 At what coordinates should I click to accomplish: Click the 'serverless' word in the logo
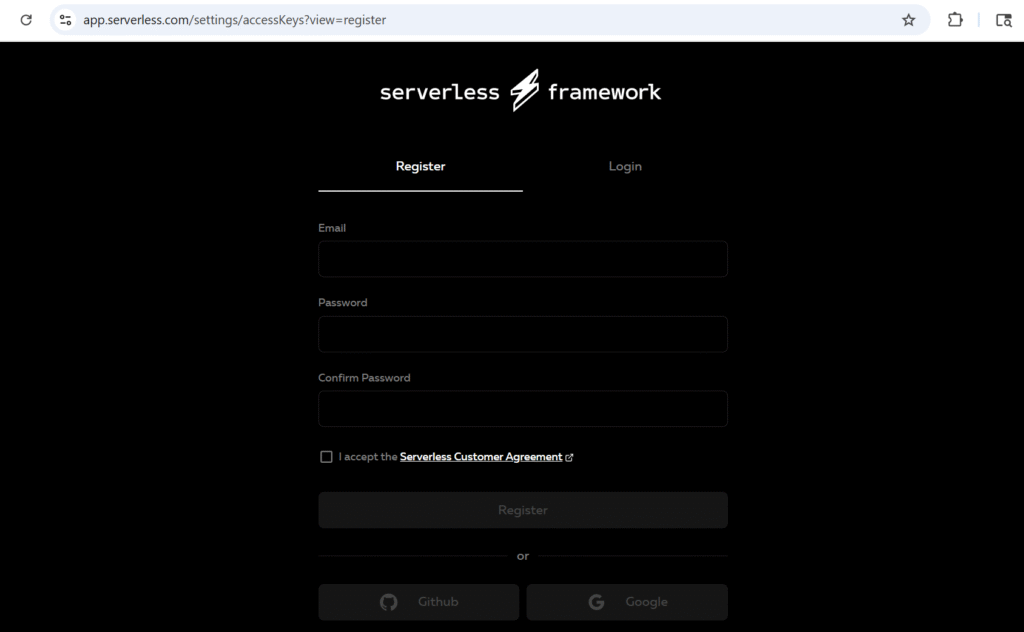(440, 92)
